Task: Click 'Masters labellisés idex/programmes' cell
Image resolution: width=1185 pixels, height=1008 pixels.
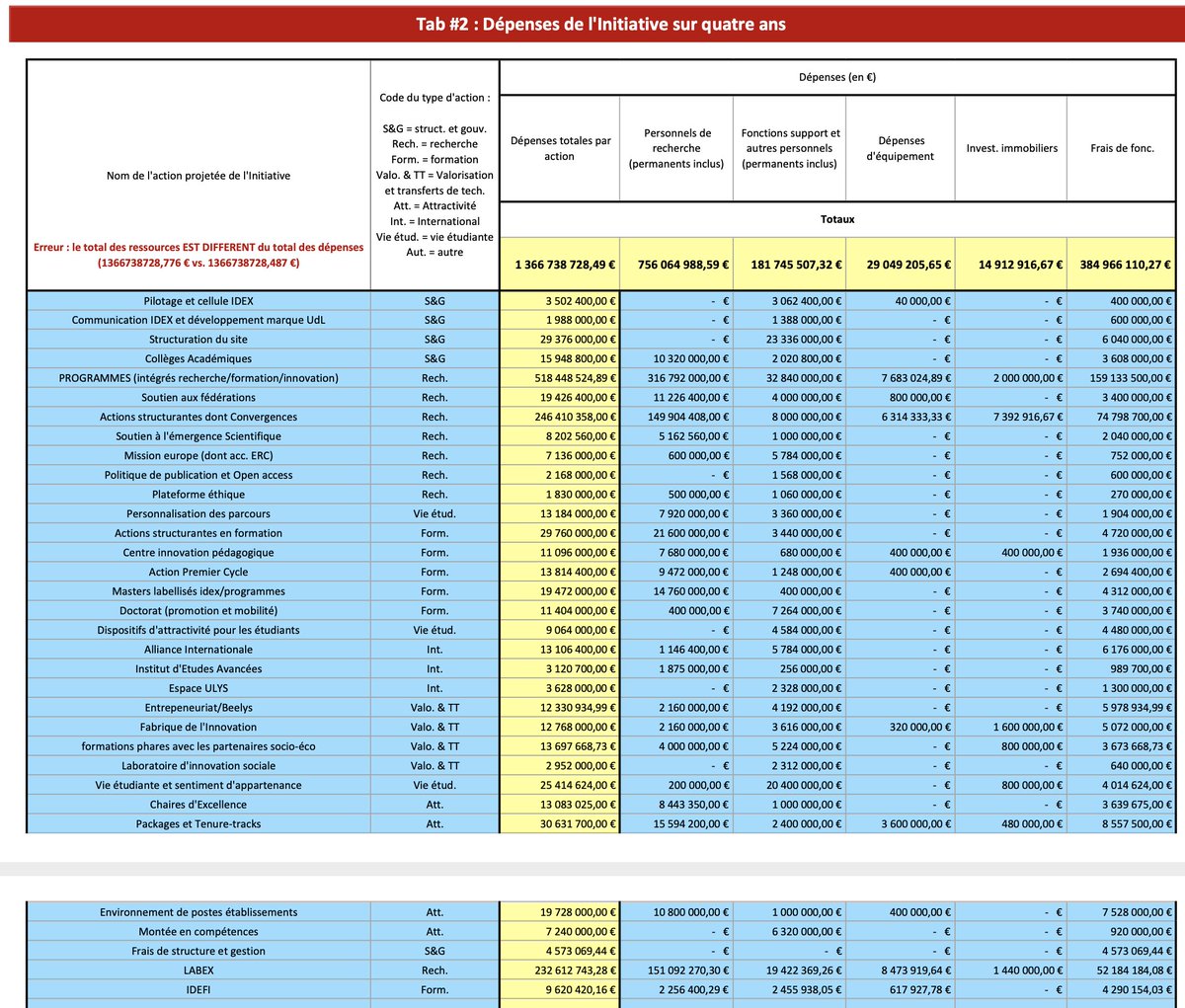Action: (x=198, y=591)
